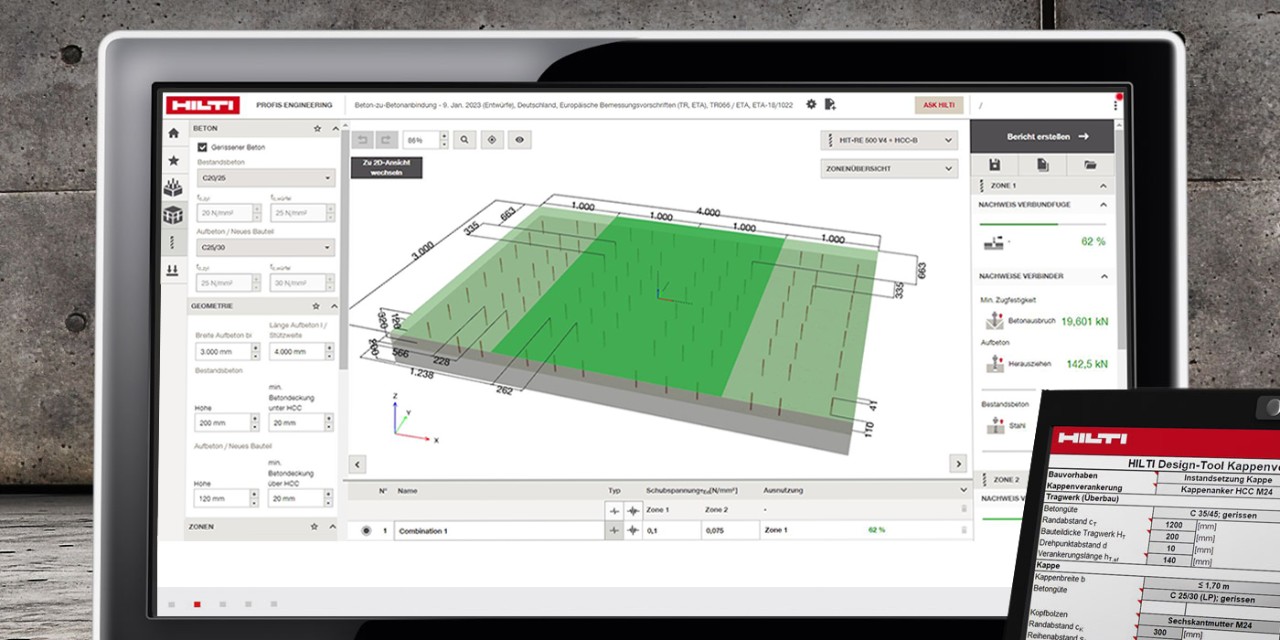The width and height of the screenshot is (1280, 640).
Task: Click the save diskette icon
Action: (x=994, y=164)
